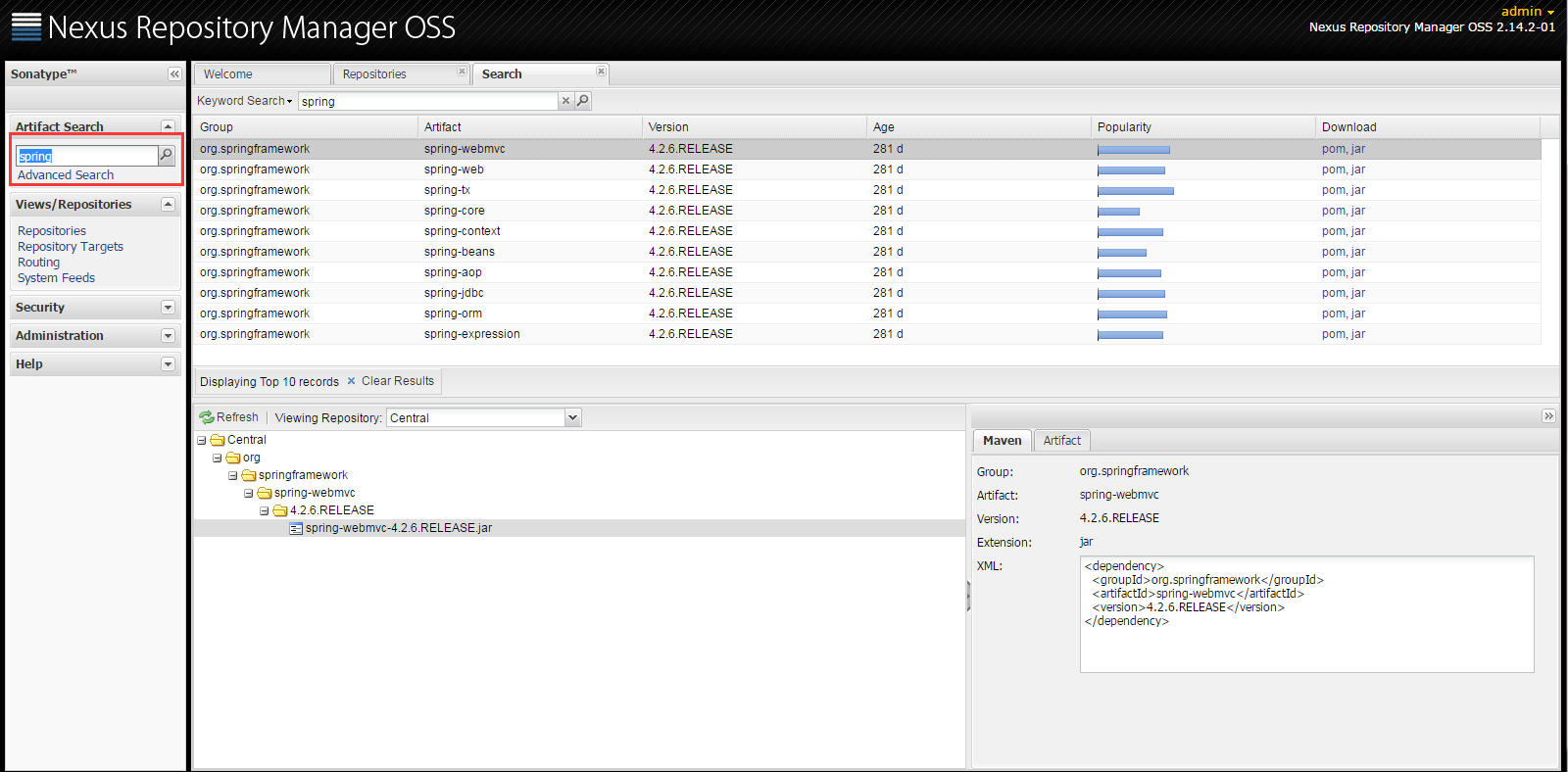Image resolution: width=1568 pixels, height=772 pixels.
Task: Download the spring-webmvc pom
Action: click(1333, 149)
